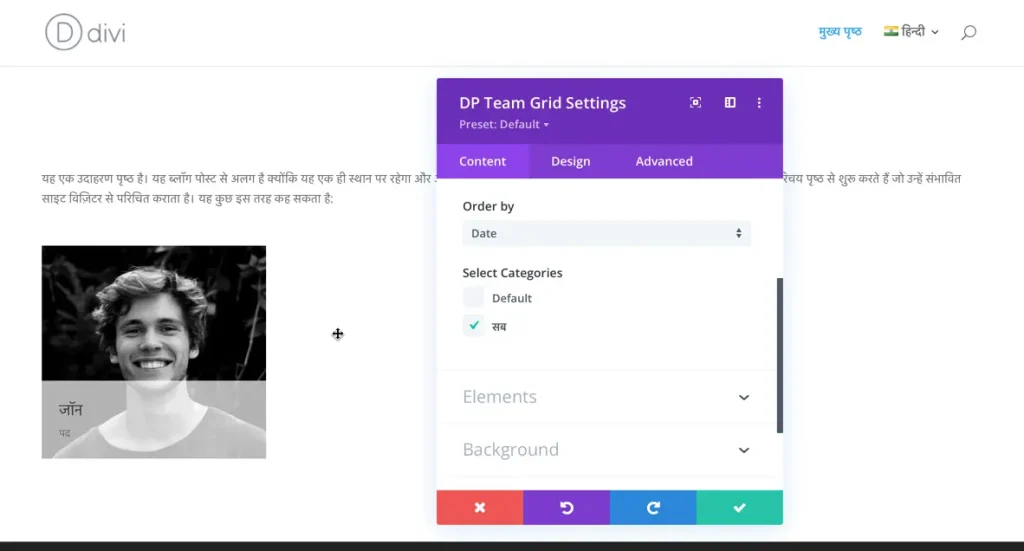Image resolution: width=1024 pixels, height=551 pixels.
Task: Expand settings modal to fullscreen icon
Action: tap(696, 102)
